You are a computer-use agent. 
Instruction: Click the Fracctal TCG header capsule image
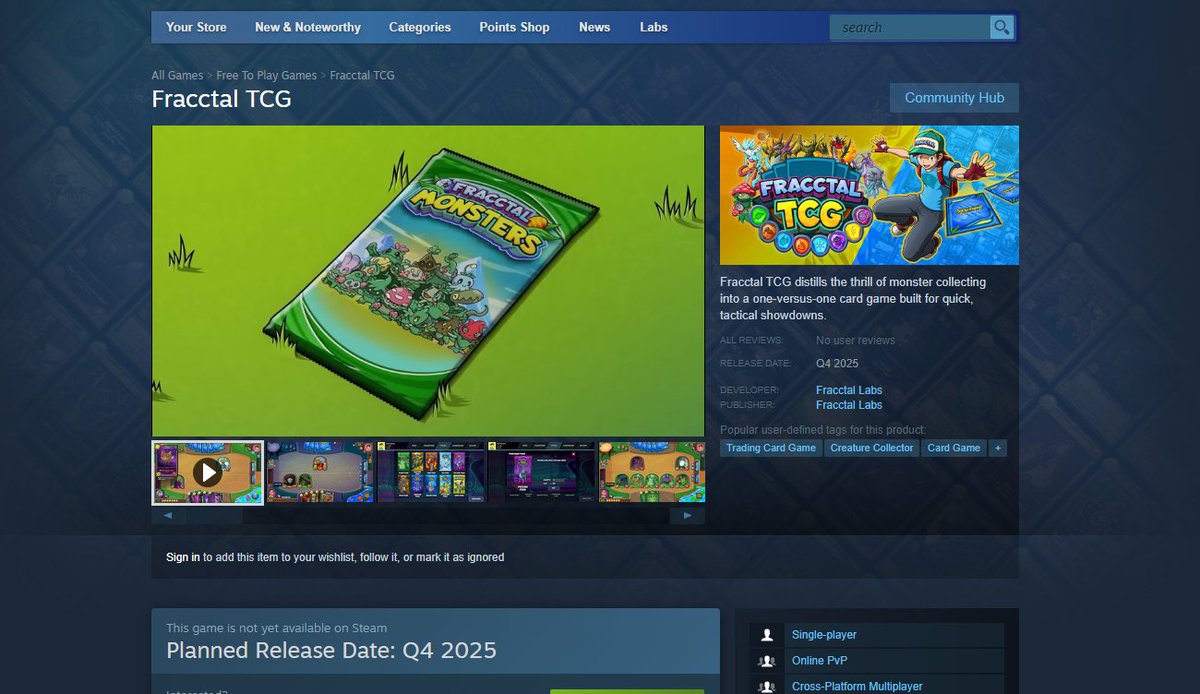[869, 195]
